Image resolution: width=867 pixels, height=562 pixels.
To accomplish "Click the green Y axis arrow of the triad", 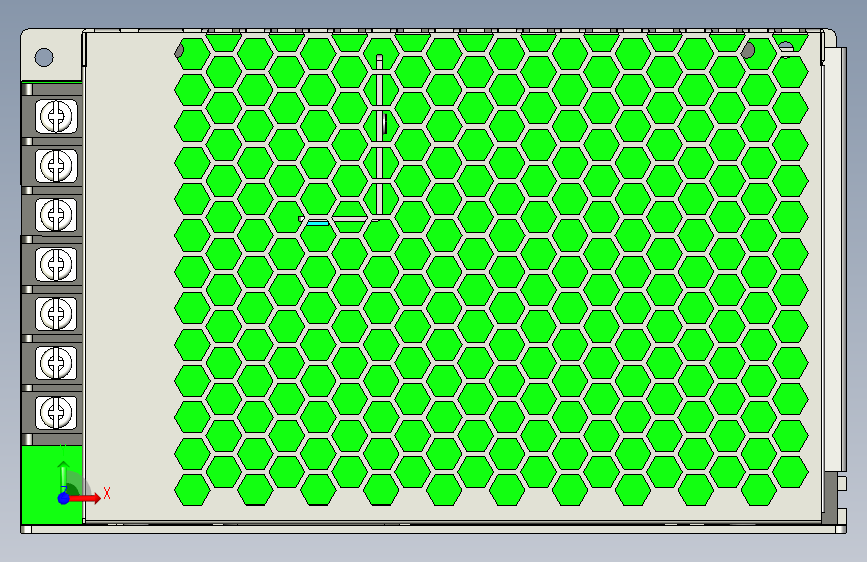I will tap(64, 476).
